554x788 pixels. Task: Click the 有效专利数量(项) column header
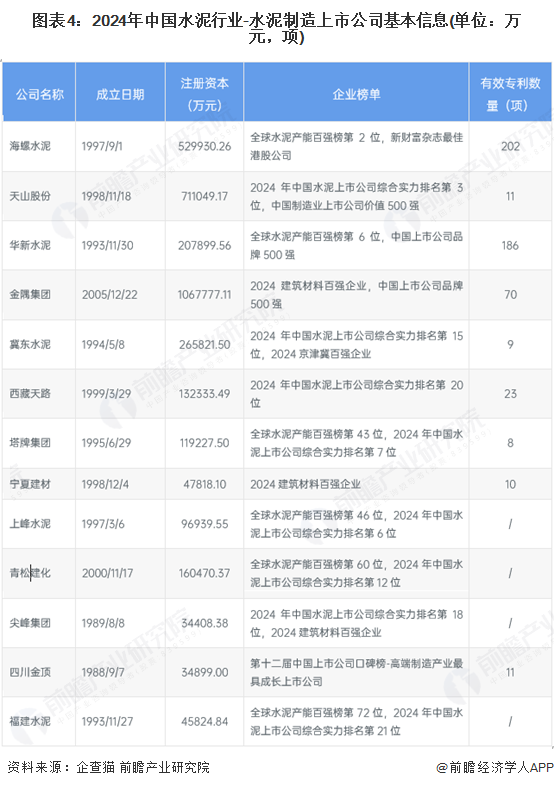[x=510, y=94]
